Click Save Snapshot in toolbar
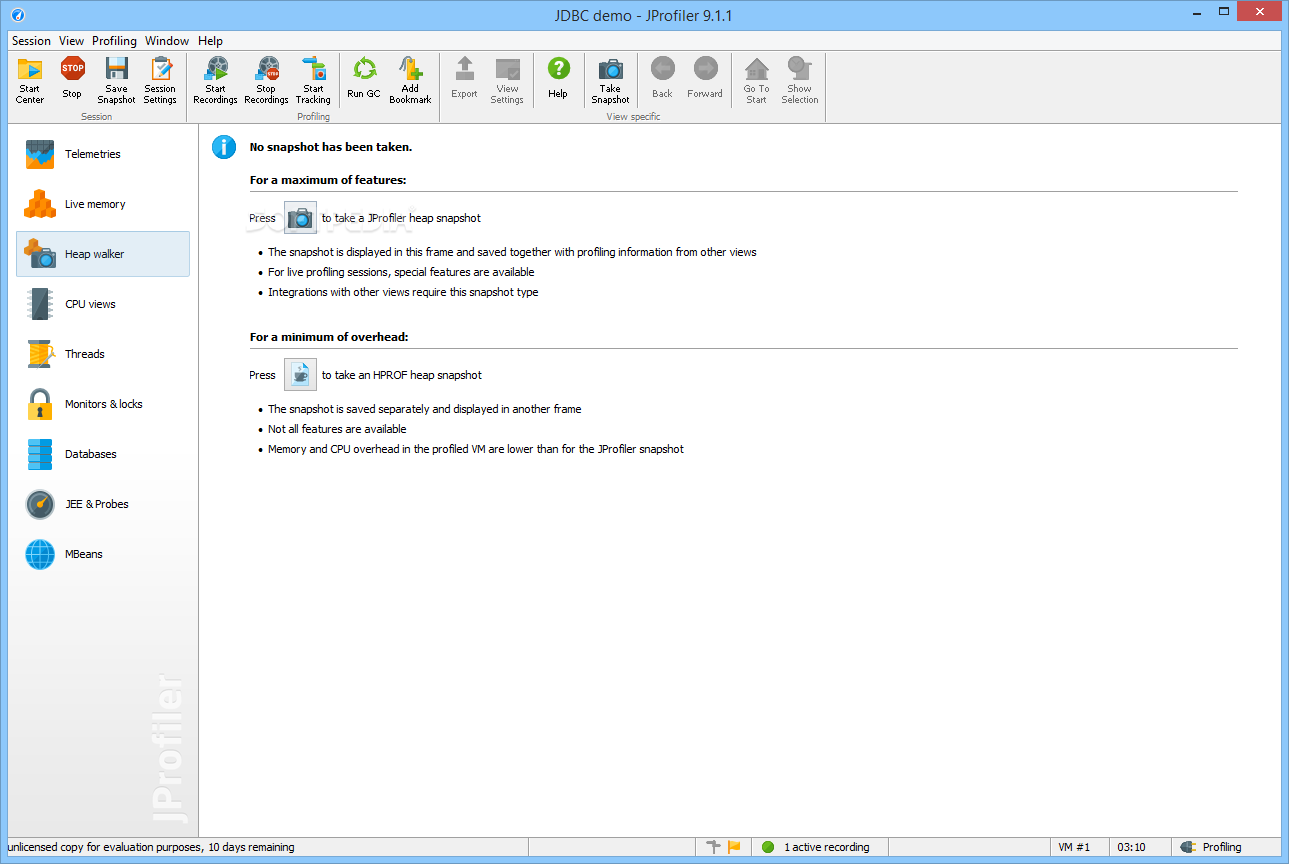Image resolution: width=1289 pixels, height=864 pixels. click(x=116, y=81)
